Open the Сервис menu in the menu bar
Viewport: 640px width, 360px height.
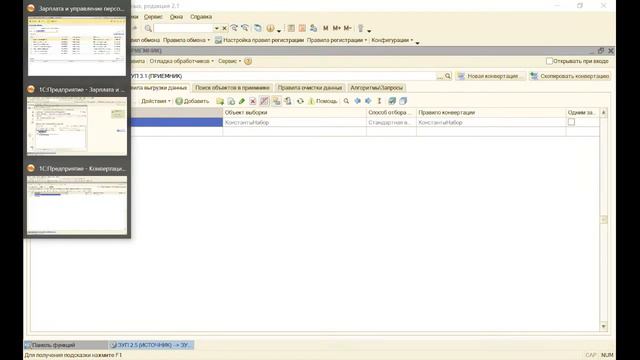tap(153, 17)
